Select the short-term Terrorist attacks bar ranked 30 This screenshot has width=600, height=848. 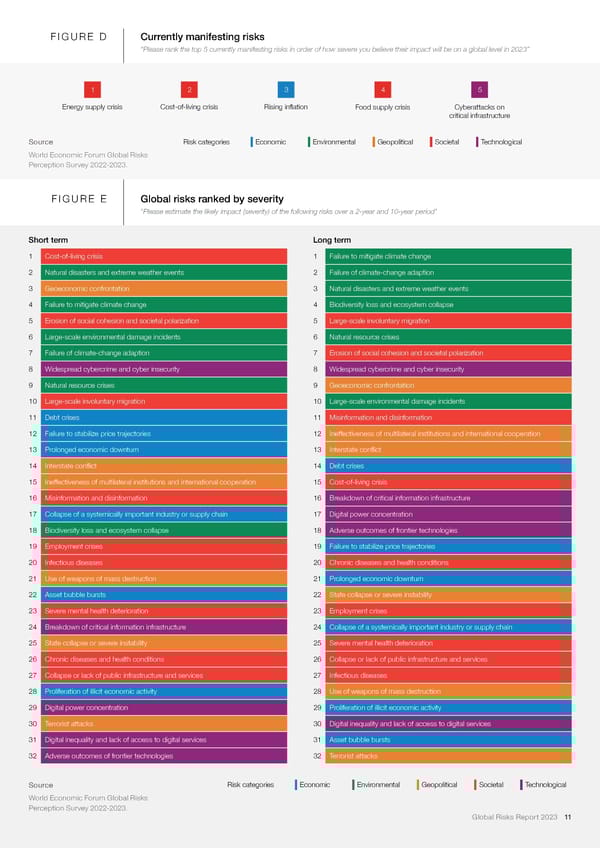coord(164,723)
